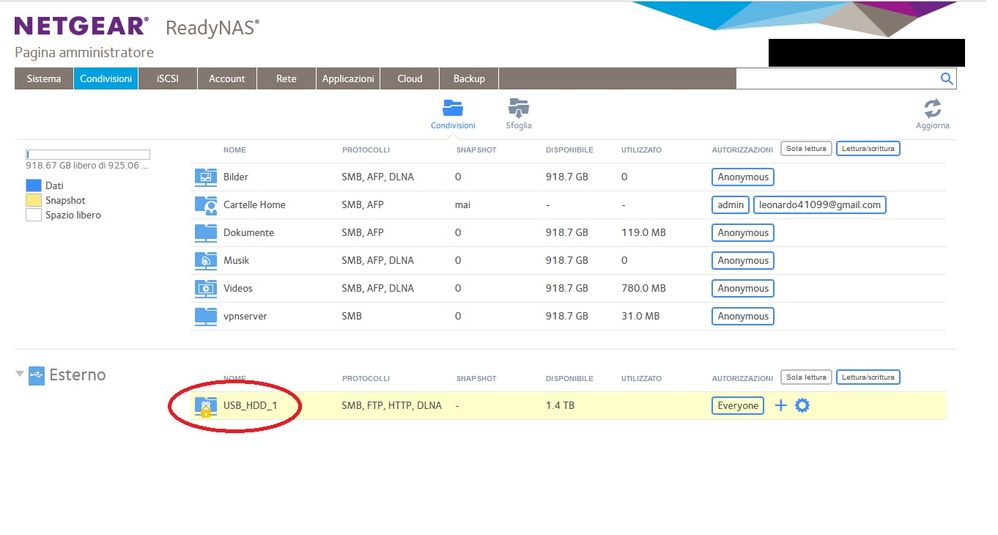Image resolution: width=998 pixels, height=535 pixels.
Task: Open the Sistema tab
Action: (x=44, y=79)
